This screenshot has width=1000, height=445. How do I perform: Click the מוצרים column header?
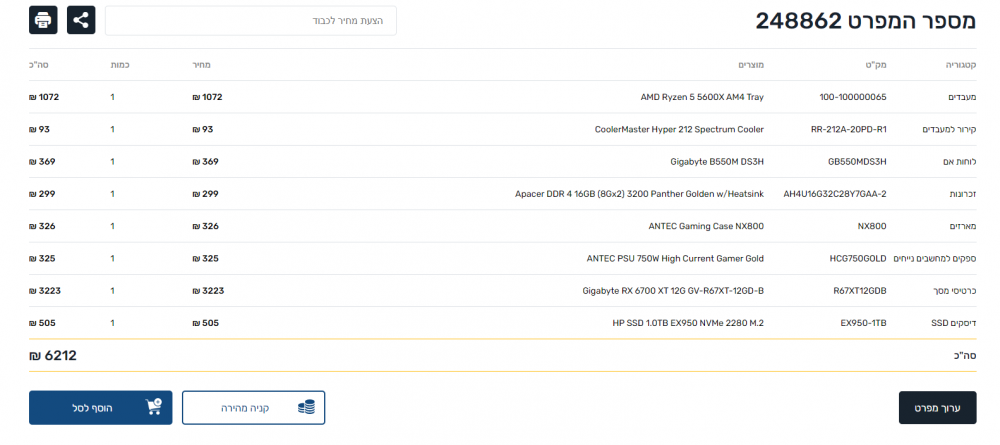coord(751,65)
